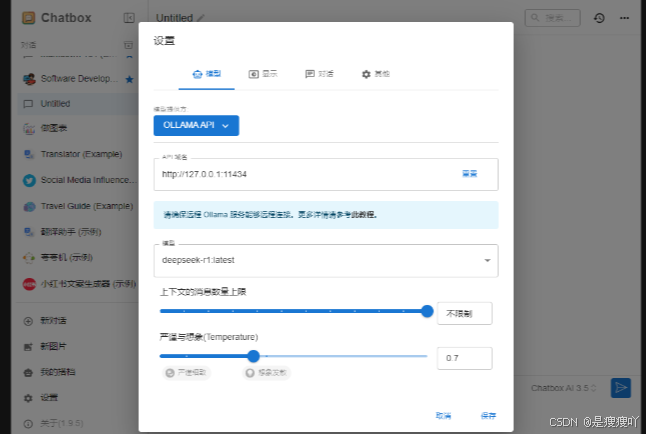Click the 翻译助手 (示例) icon
The height and width of the screenshot is (434, 646).
point(29,232)
